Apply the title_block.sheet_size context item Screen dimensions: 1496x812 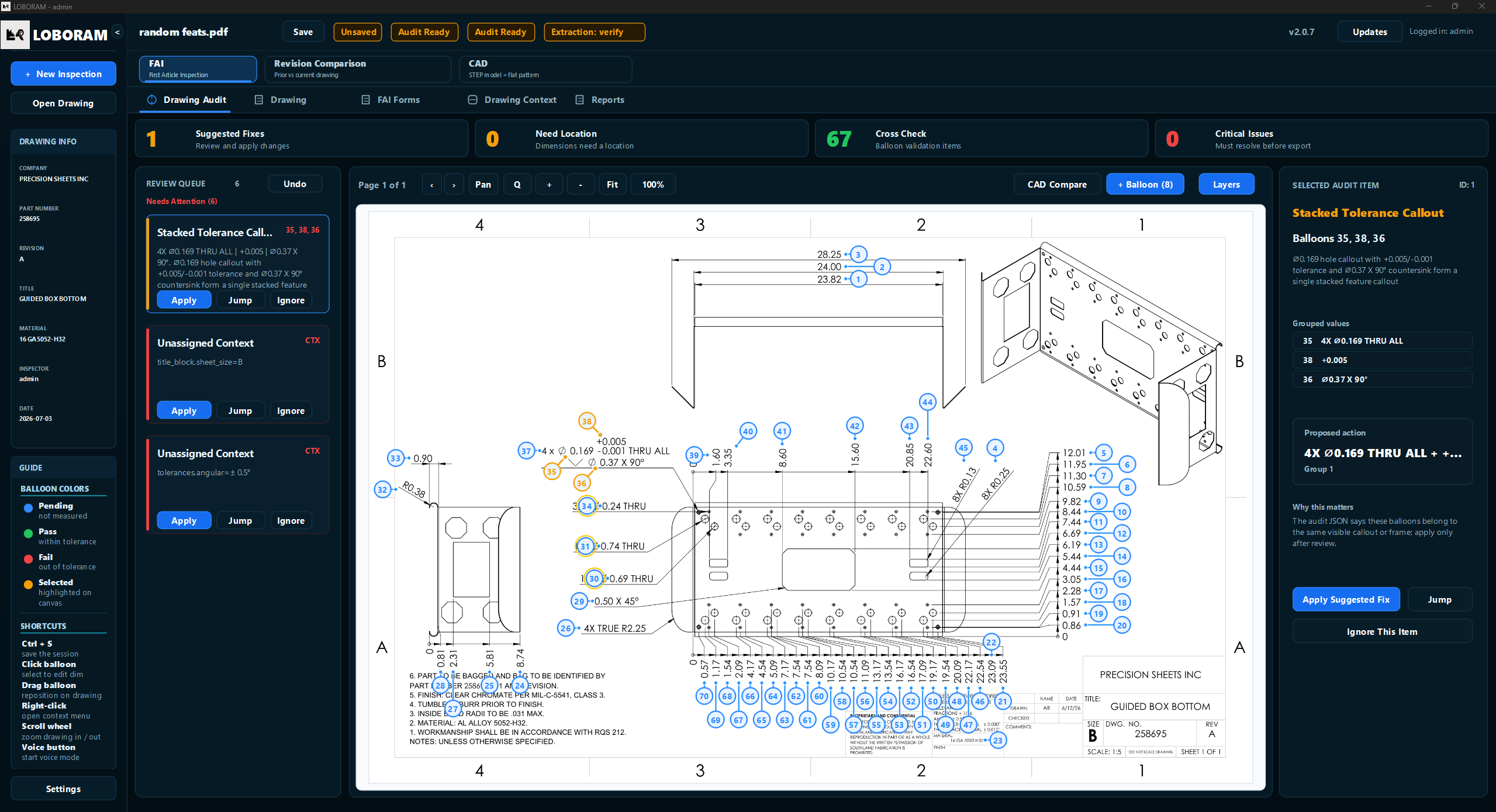coord(184,411)
